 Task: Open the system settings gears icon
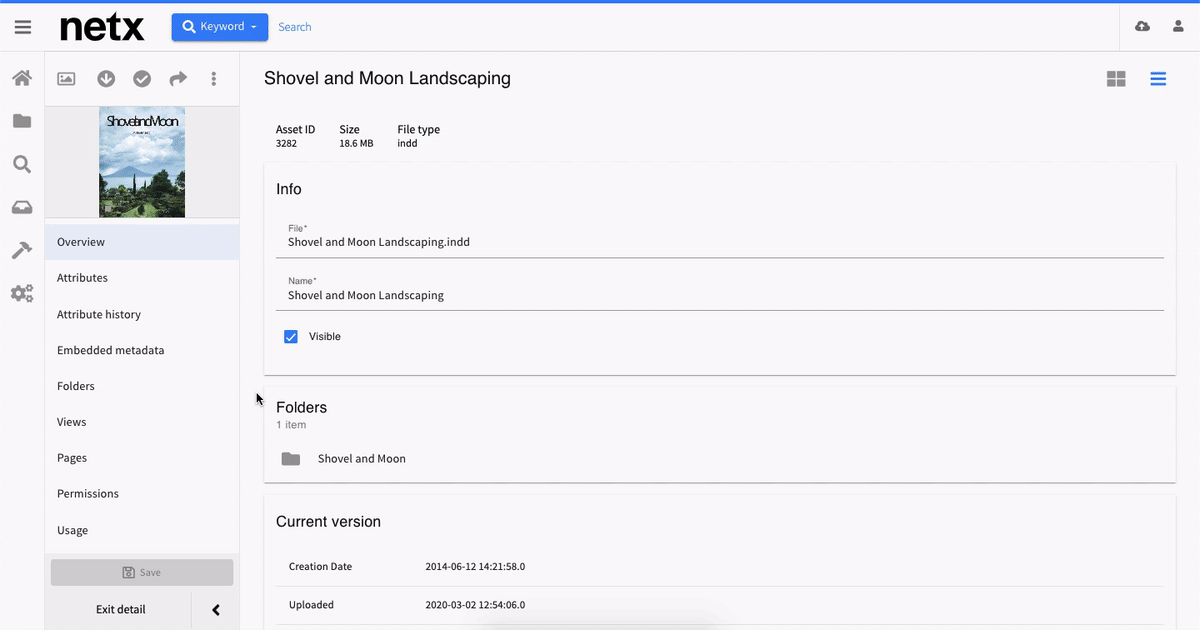point(22,294)
